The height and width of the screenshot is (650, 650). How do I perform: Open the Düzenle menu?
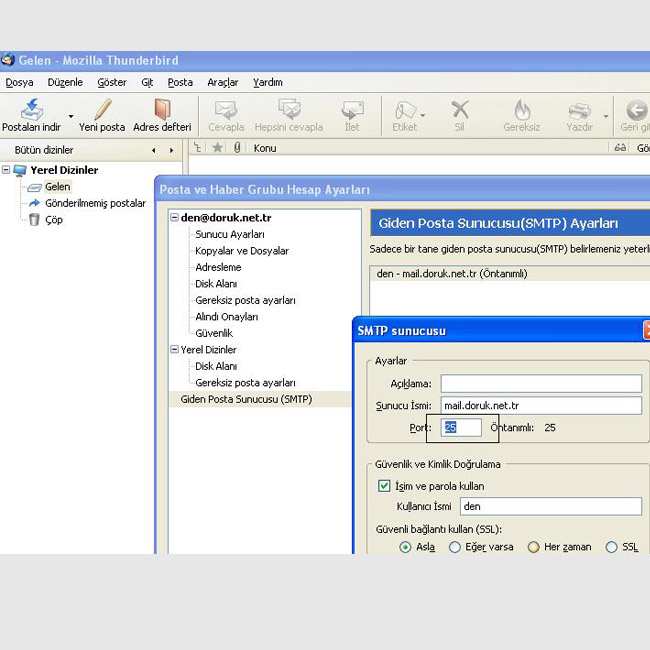click(x=65, y=82)
